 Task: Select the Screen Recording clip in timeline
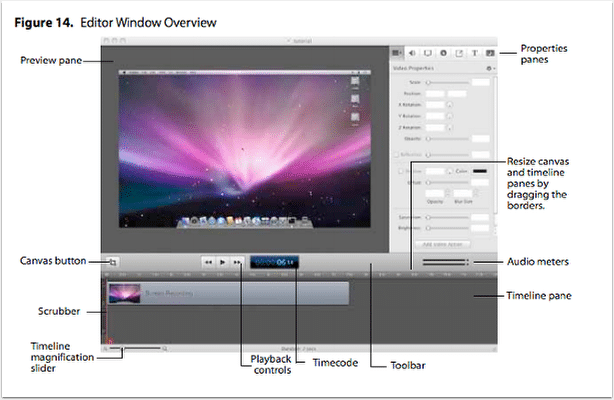[x=228, y=293]
